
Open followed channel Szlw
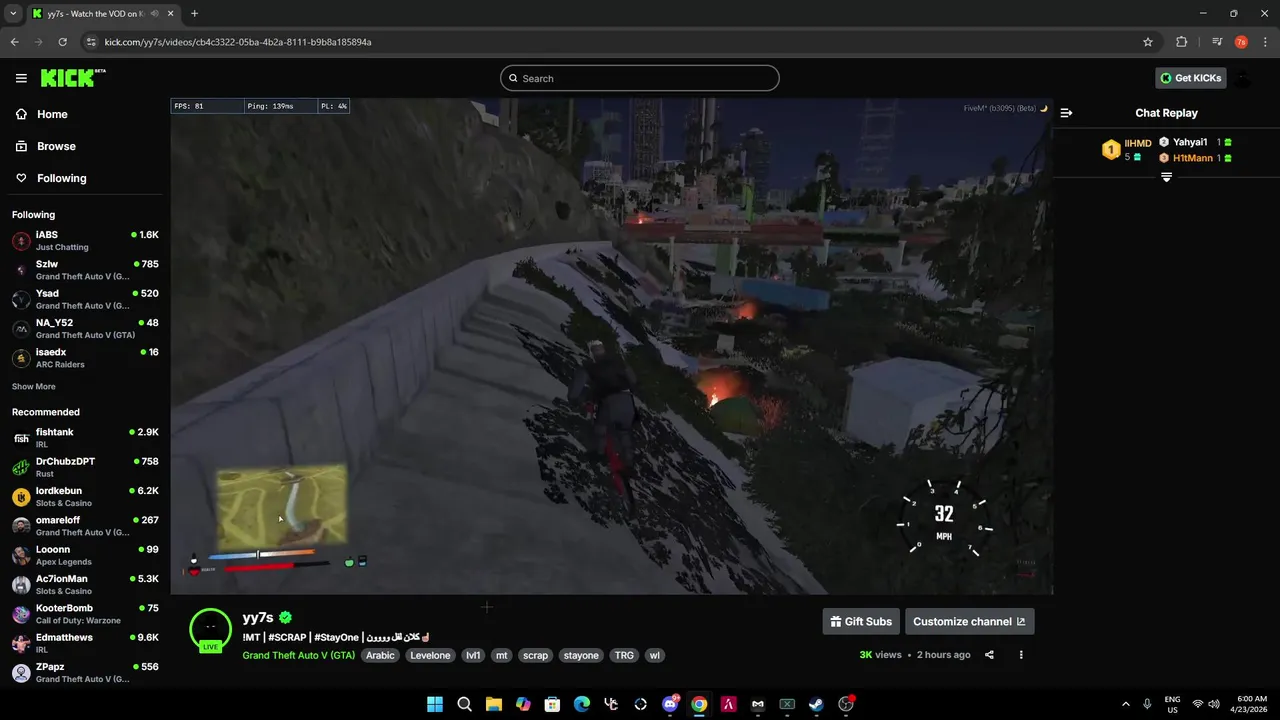pyautogui.click(x=85, y=270)
